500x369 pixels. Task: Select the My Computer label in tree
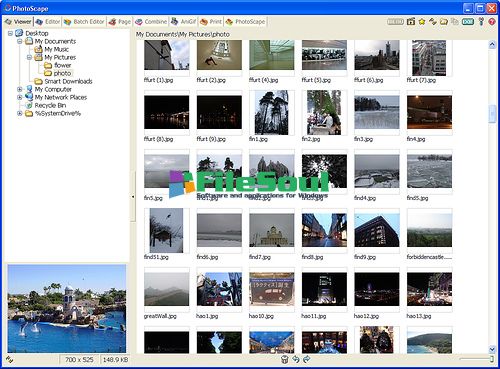click(x=53, y=89)
